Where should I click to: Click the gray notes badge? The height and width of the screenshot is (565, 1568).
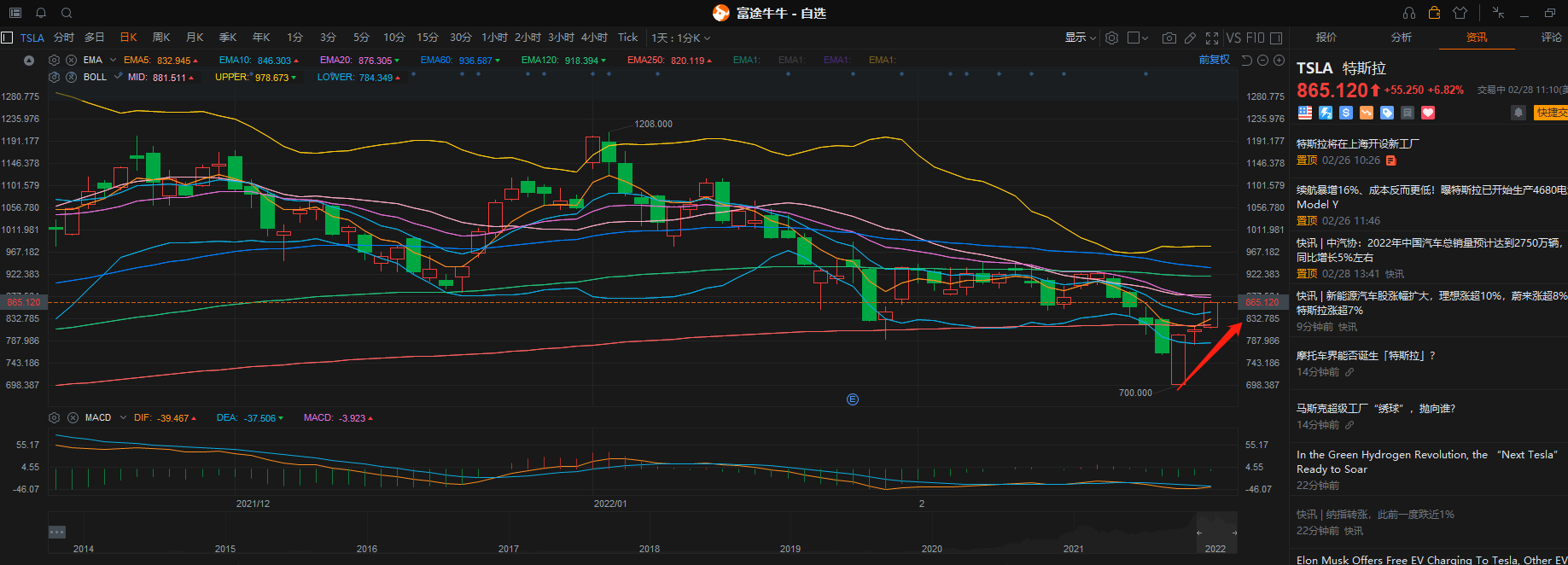pyautogui.click(x=1408, y=113)
